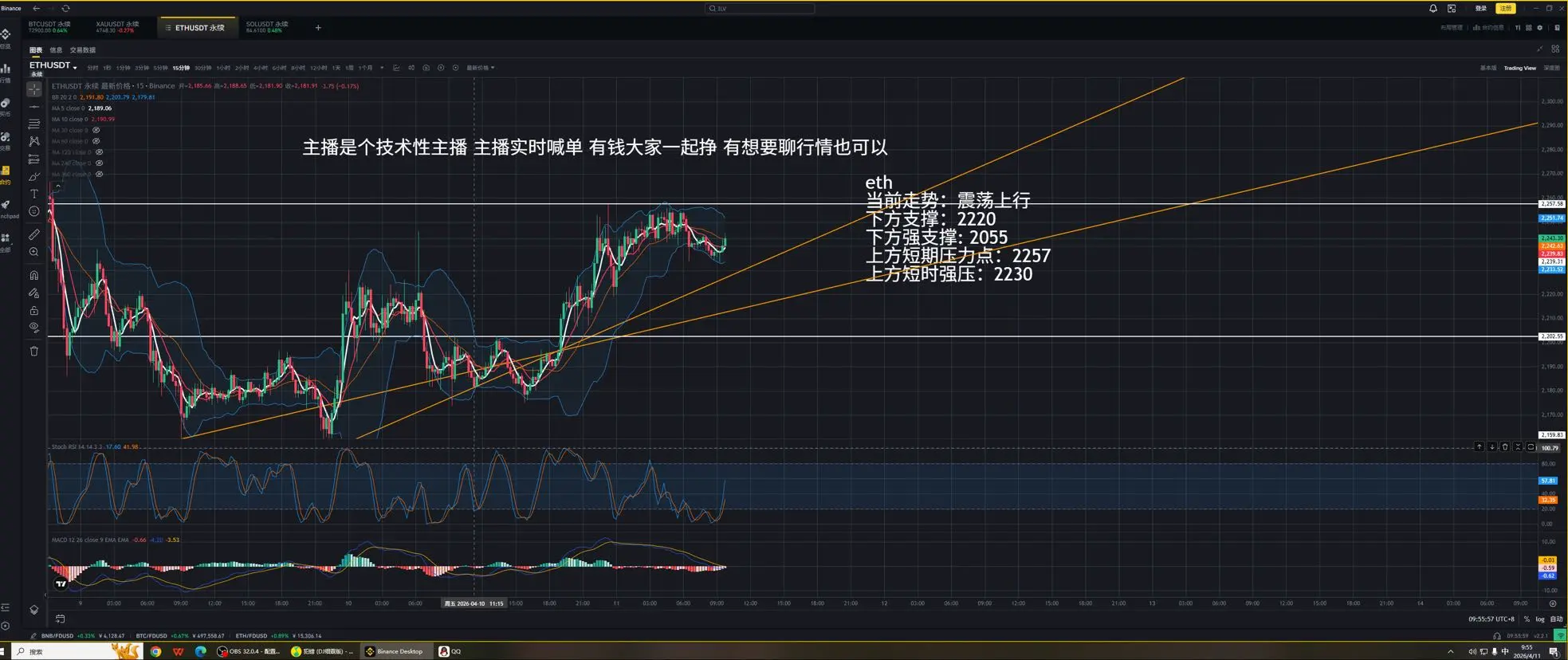This screenshot has width=1568, height=660.
Task: Open the emoji and icons tool
Action: pos(34,211)
